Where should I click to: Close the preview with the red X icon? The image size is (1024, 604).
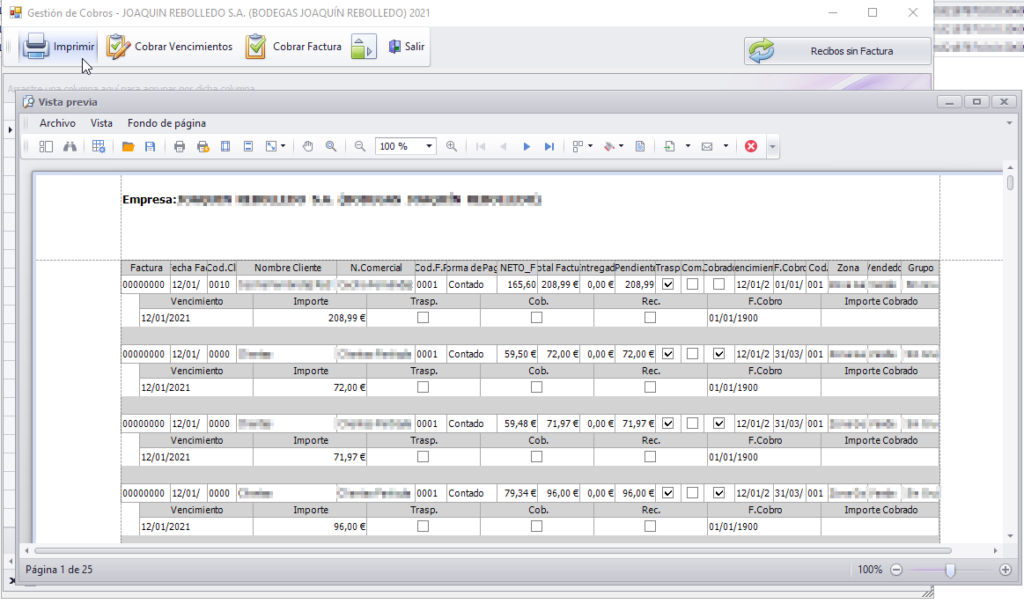point(751,147)
